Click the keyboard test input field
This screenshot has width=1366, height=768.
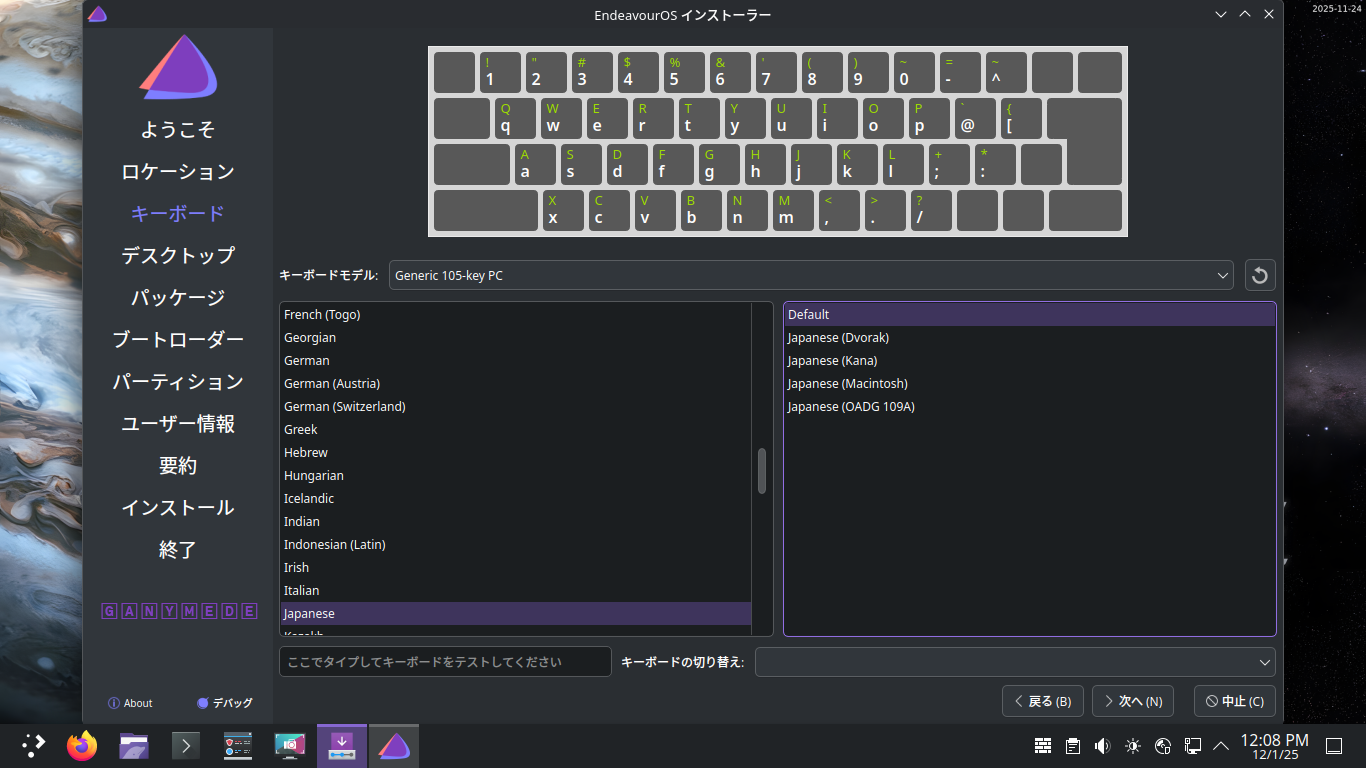coord(445,662)
